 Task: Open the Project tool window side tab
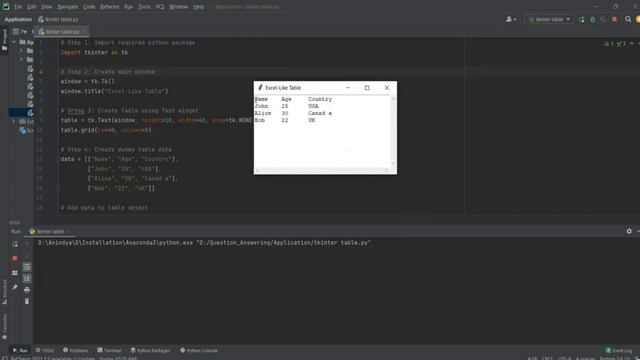(4, 40)
